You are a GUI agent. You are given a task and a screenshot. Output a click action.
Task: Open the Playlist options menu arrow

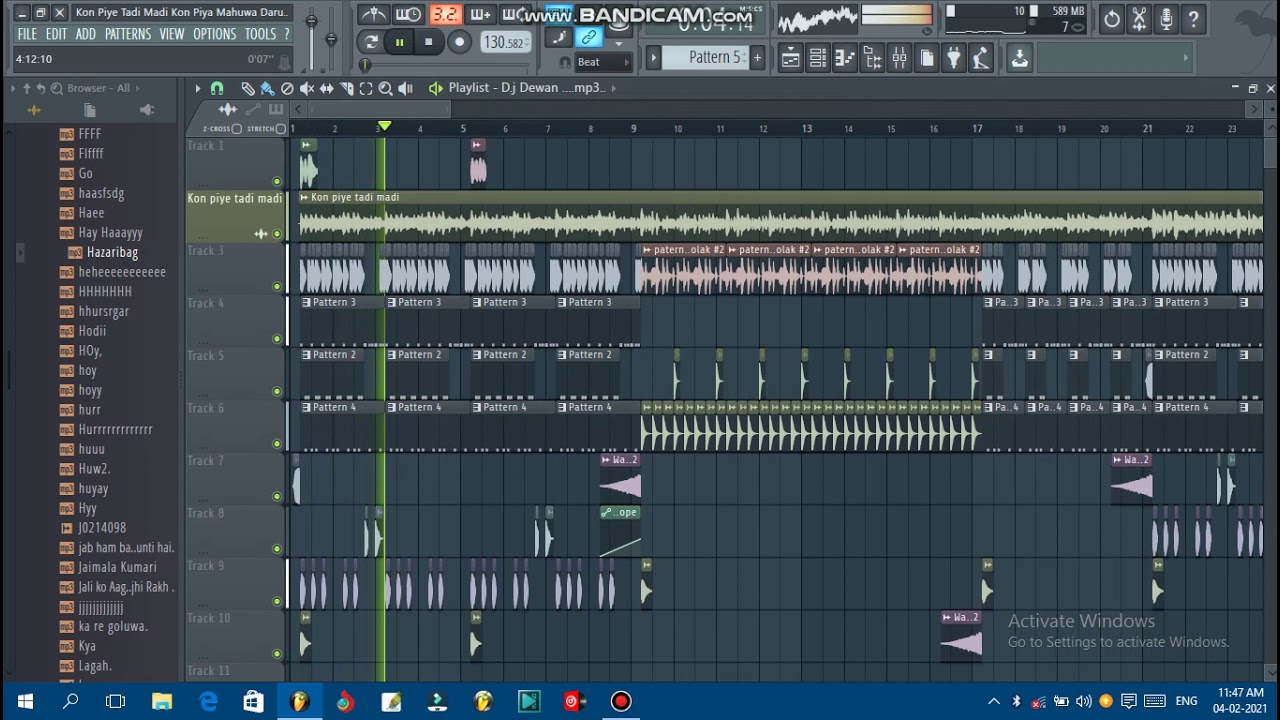(197, 88)
